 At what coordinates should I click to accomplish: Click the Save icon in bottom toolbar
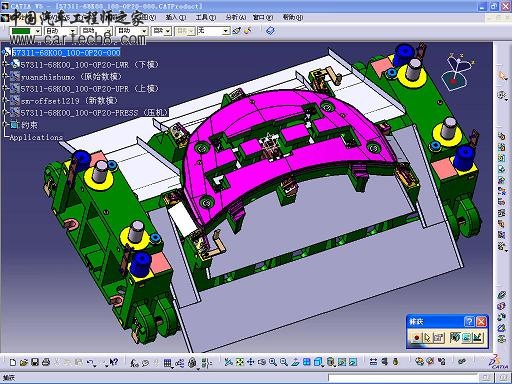click(x=35, y=362)
